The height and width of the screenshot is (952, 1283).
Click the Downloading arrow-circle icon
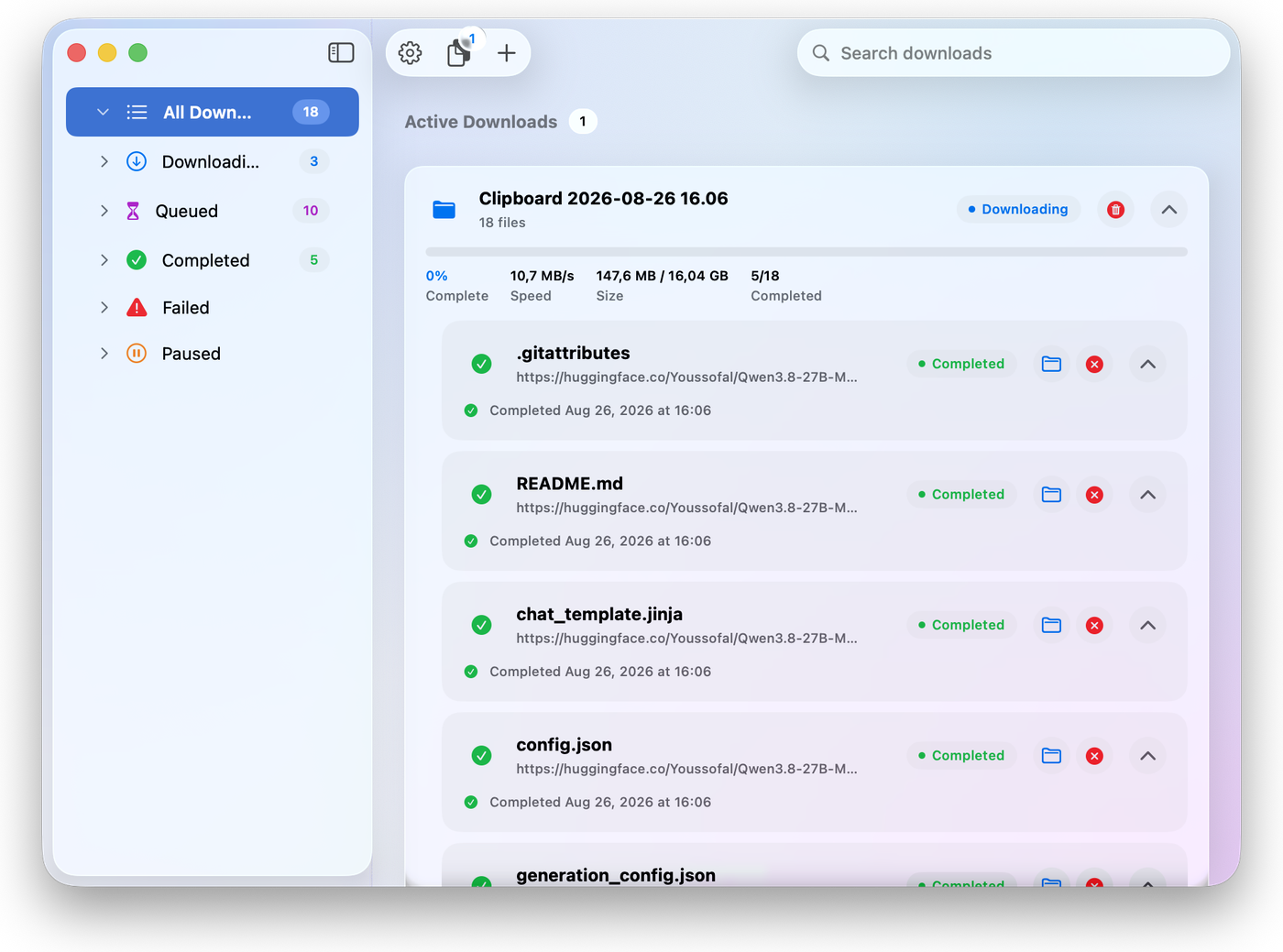click(137, 161)
